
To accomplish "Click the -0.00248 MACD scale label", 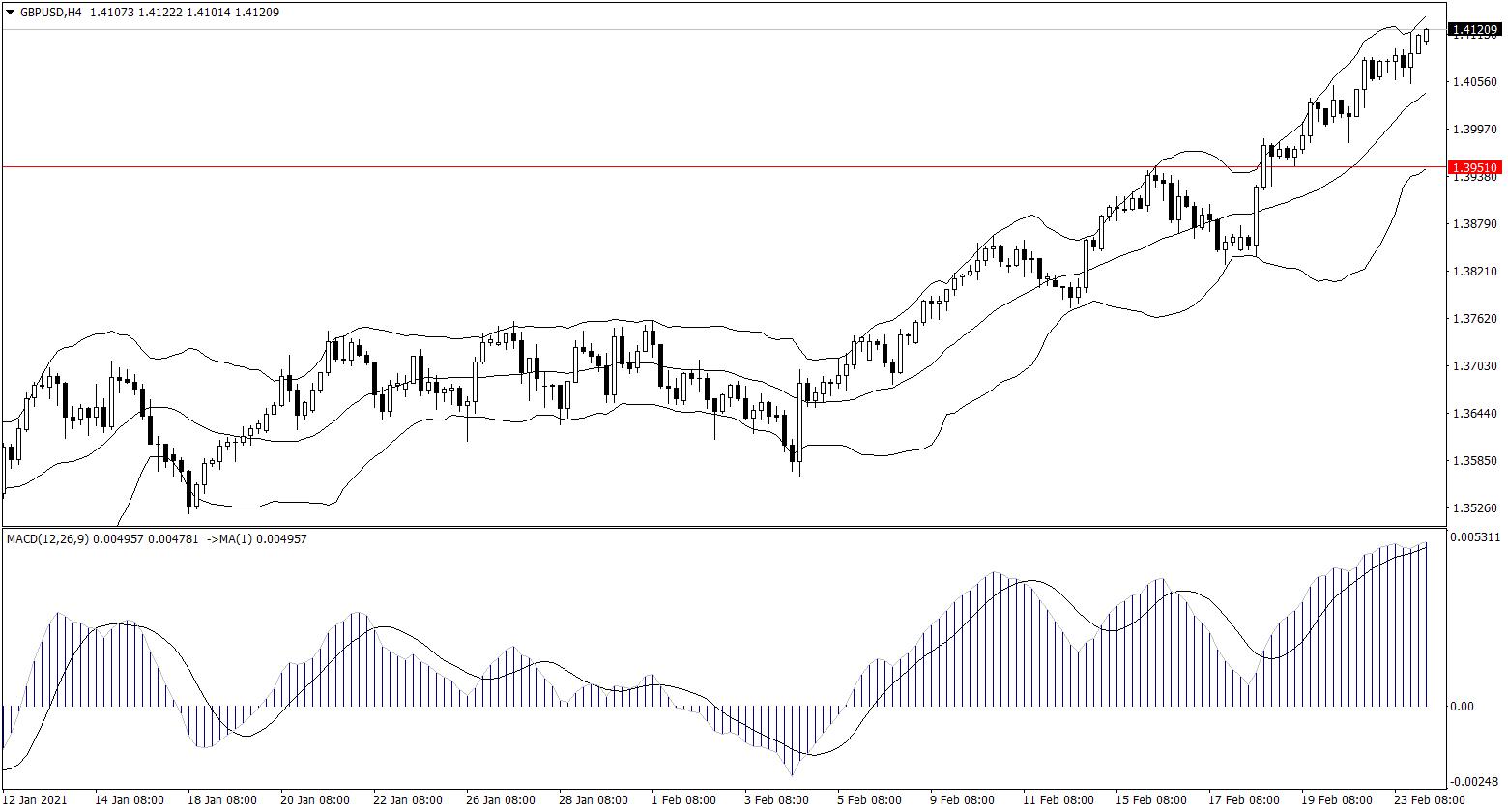I will tap(1474, 782).
